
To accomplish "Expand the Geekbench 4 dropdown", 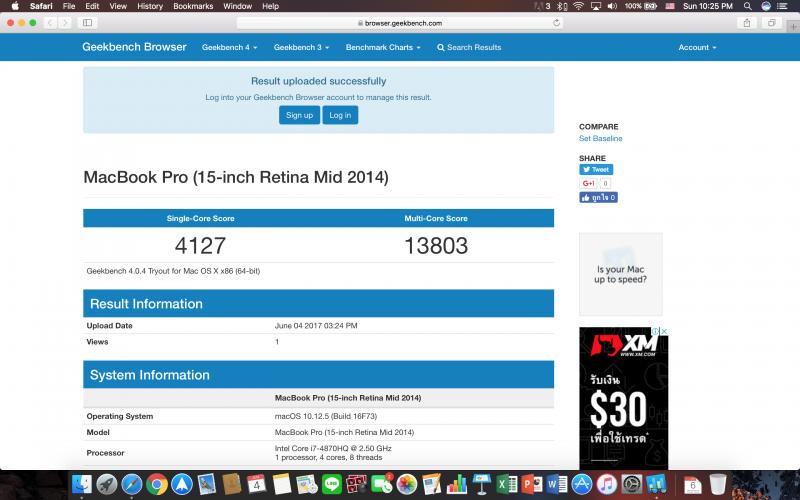I will coord(230,47).
